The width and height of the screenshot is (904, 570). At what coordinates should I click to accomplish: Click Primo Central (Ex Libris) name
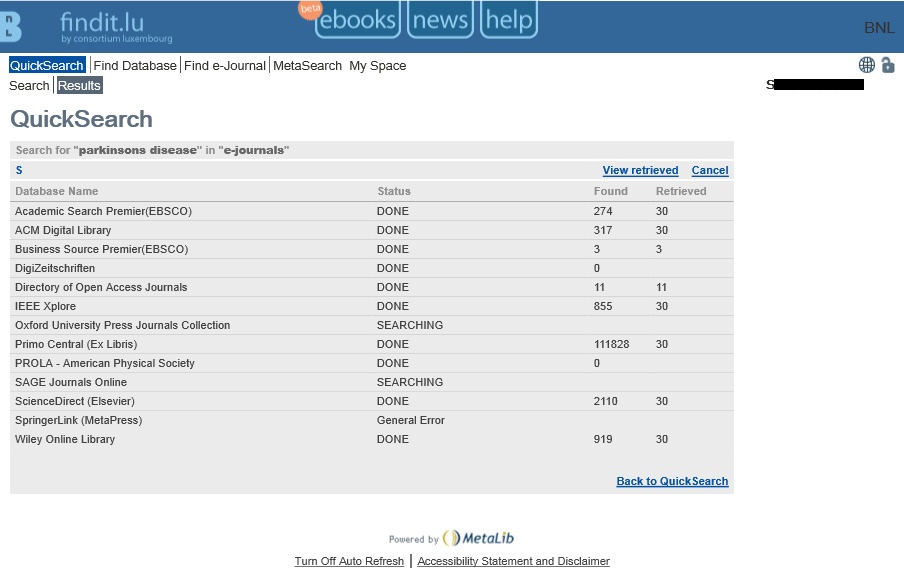(76, 344)
